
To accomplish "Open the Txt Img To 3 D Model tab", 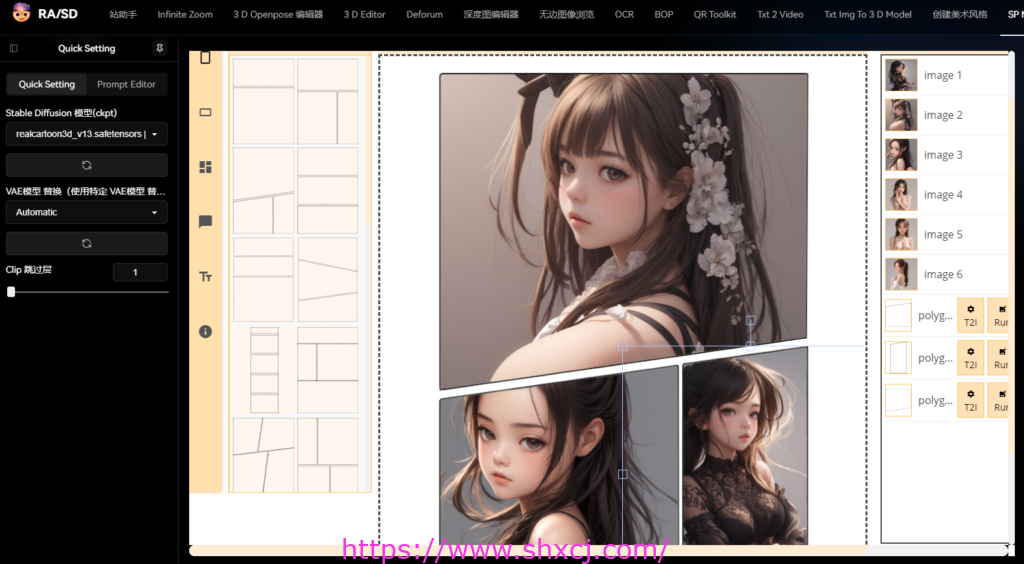I will 867,14.
